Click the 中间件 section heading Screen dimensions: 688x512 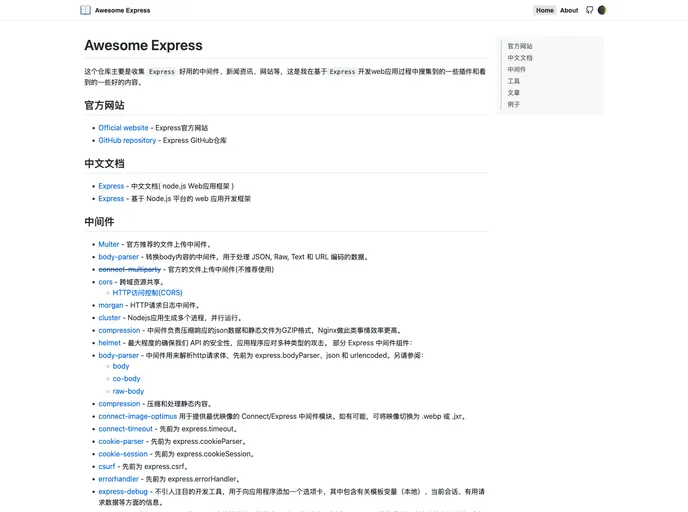pyautogui.click(x=99, y=222)
